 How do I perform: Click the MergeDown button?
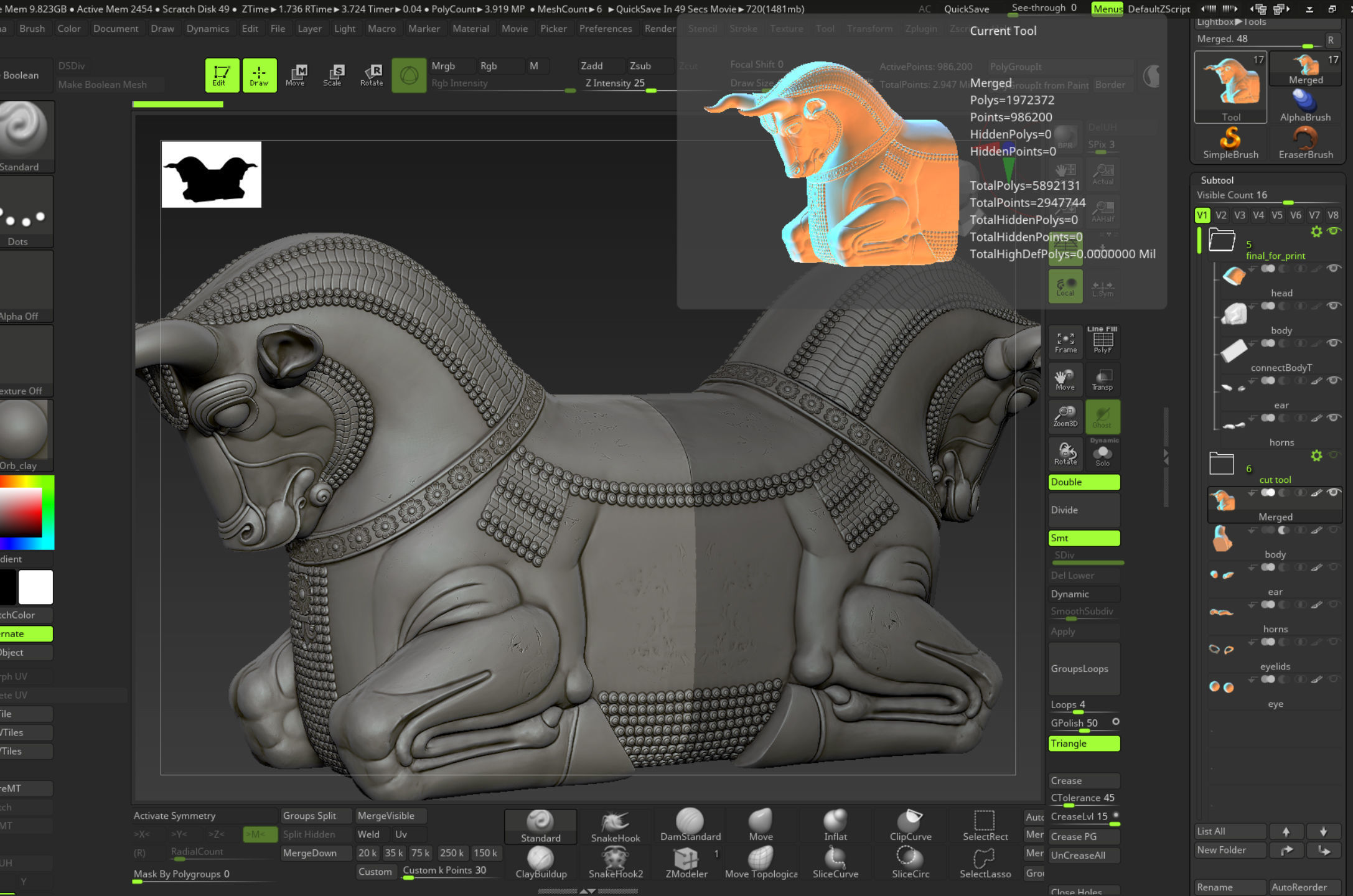pos(315,853)
